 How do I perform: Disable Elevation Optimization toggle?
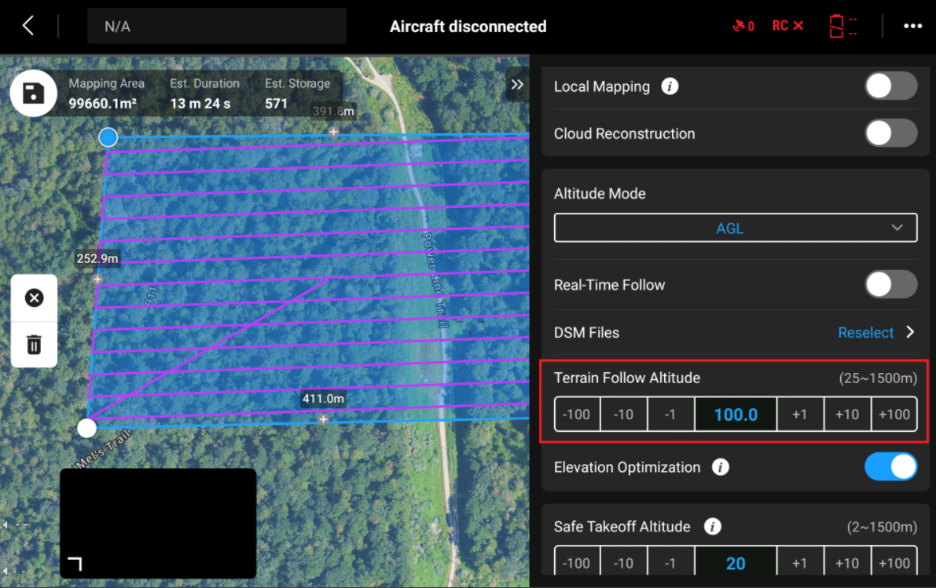coord(890,467)
